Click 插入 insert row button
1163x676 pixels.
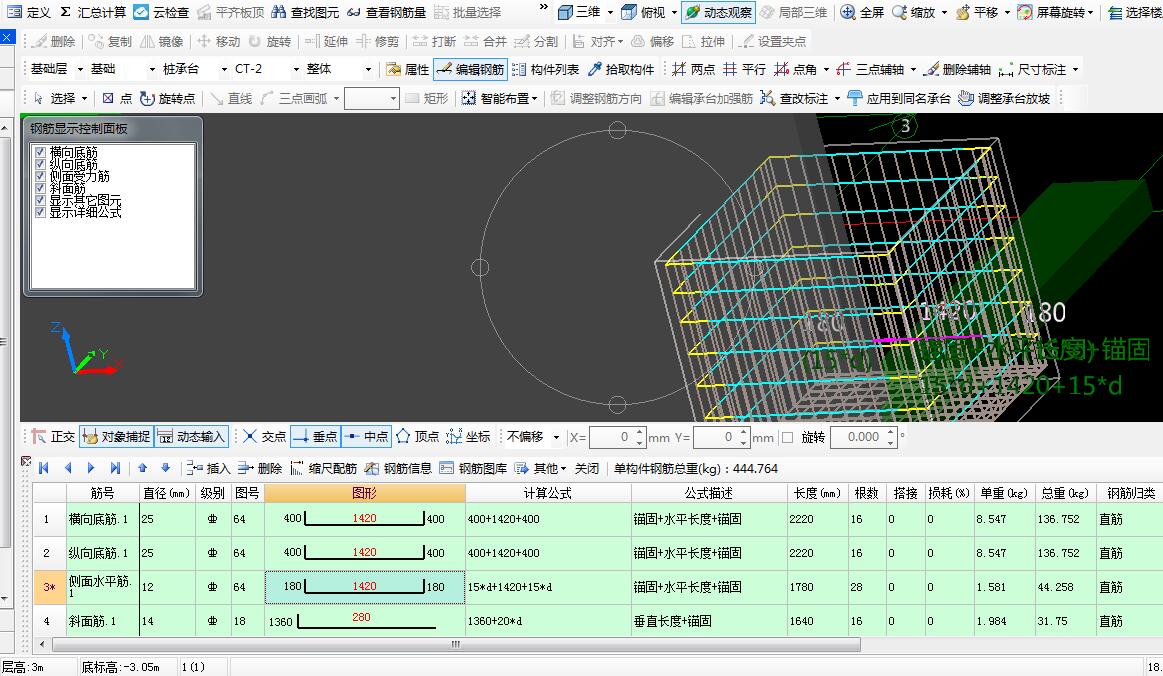[208, 468]
